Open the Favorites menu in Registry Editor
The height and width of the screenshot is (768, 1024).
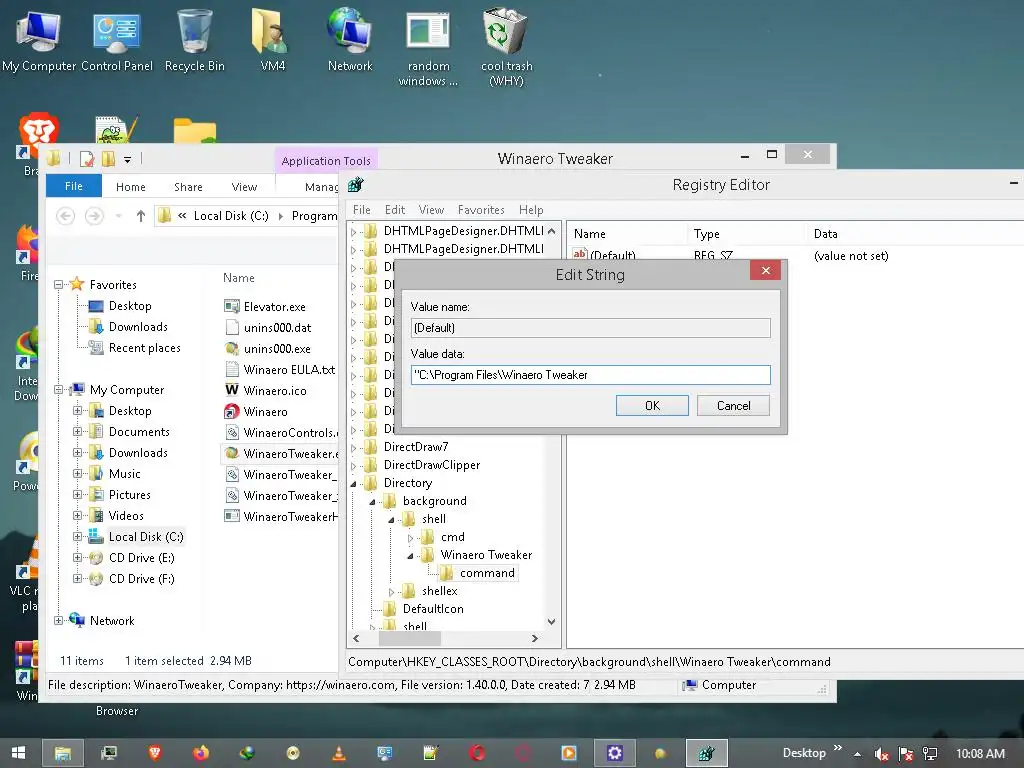(x=481, y=210)
